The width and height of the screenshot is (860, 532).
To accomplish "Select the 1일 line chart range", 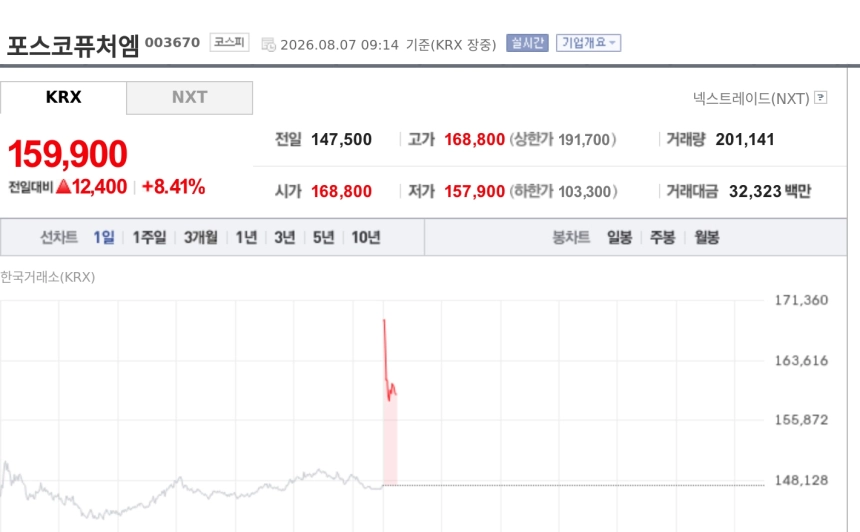I will point(104,237).
